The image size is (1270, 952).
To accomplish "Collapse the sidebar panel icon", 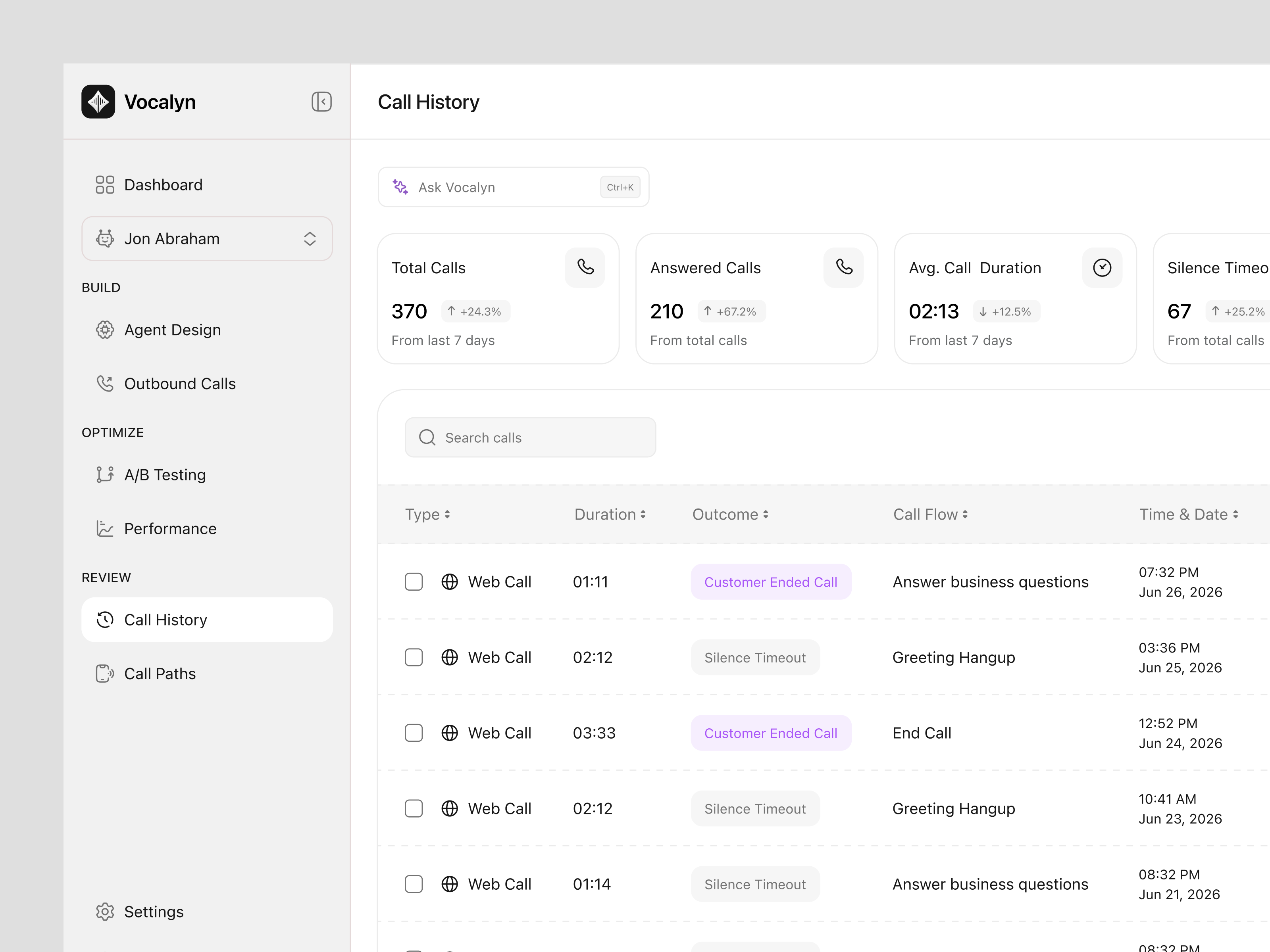I will coord(321,102).
